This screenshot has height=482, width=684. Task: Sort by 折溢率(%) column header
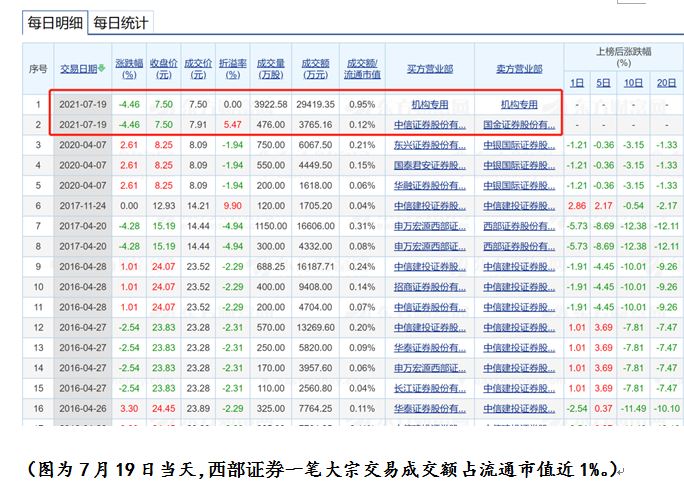point(233,69)
